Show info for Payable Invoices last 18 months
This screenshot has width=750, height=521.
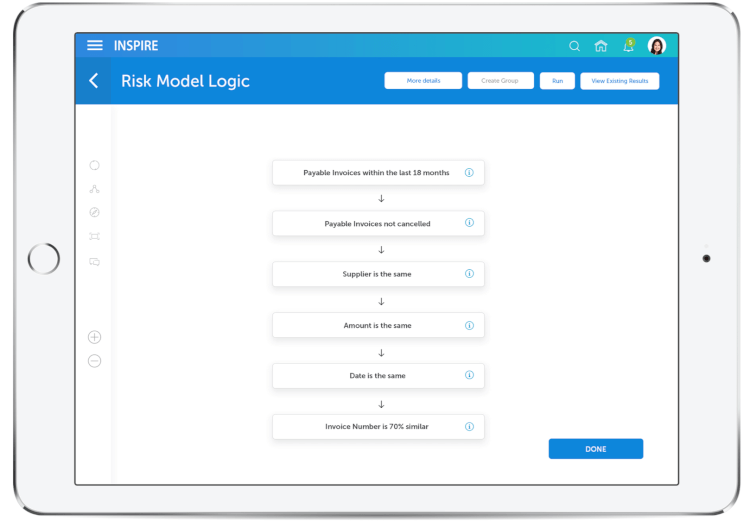tap(469, 173)
